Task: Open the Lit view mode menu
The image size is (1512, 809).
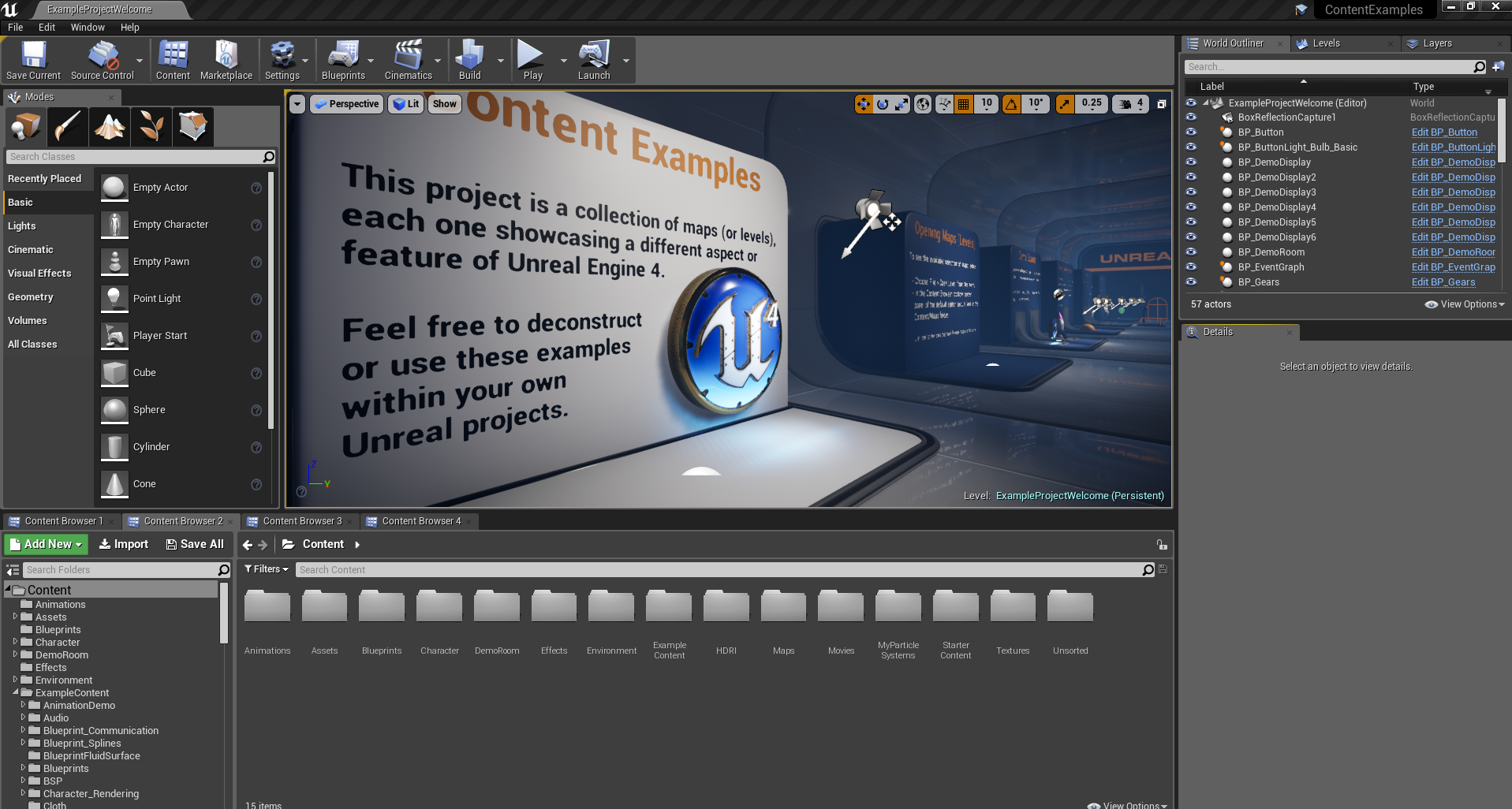Action: [406, 104]
